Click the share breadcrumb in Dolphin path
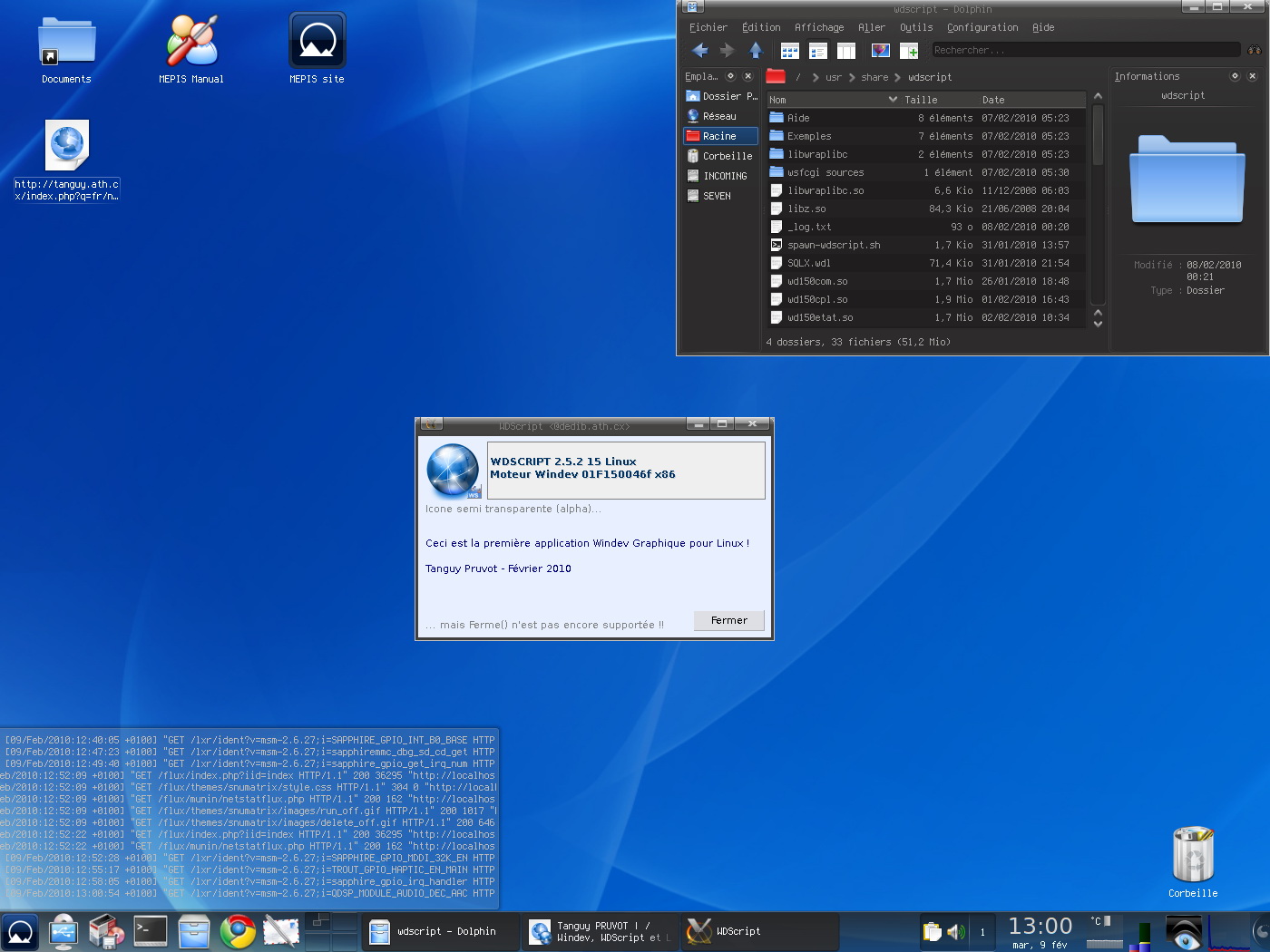The width and height of the screenshot is (1270, 952). tap(874, 77)
